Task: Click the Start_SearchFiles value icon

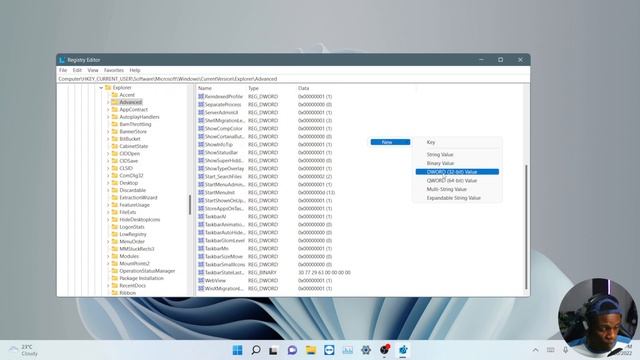Action: [201, 176]
